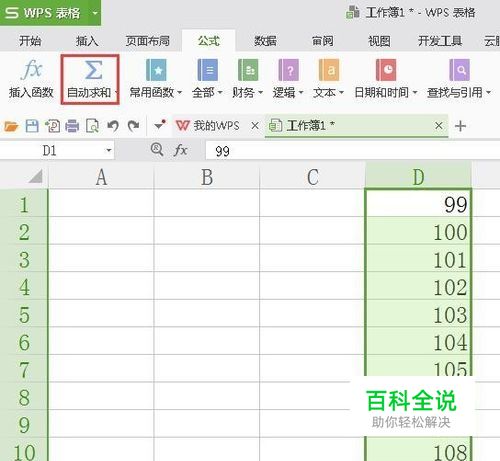
Task: Close the 工作簿1 document tab
Action: coord(439,126)
